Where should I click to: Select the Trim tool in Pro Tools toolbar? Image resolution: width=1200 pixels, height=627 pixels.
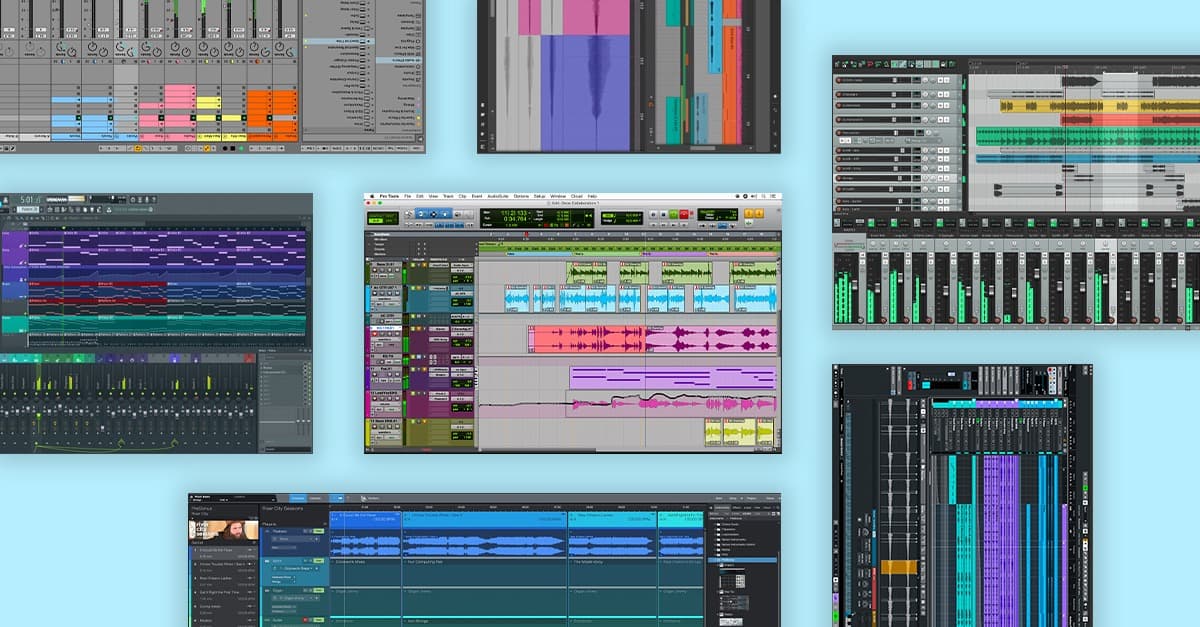421,214
